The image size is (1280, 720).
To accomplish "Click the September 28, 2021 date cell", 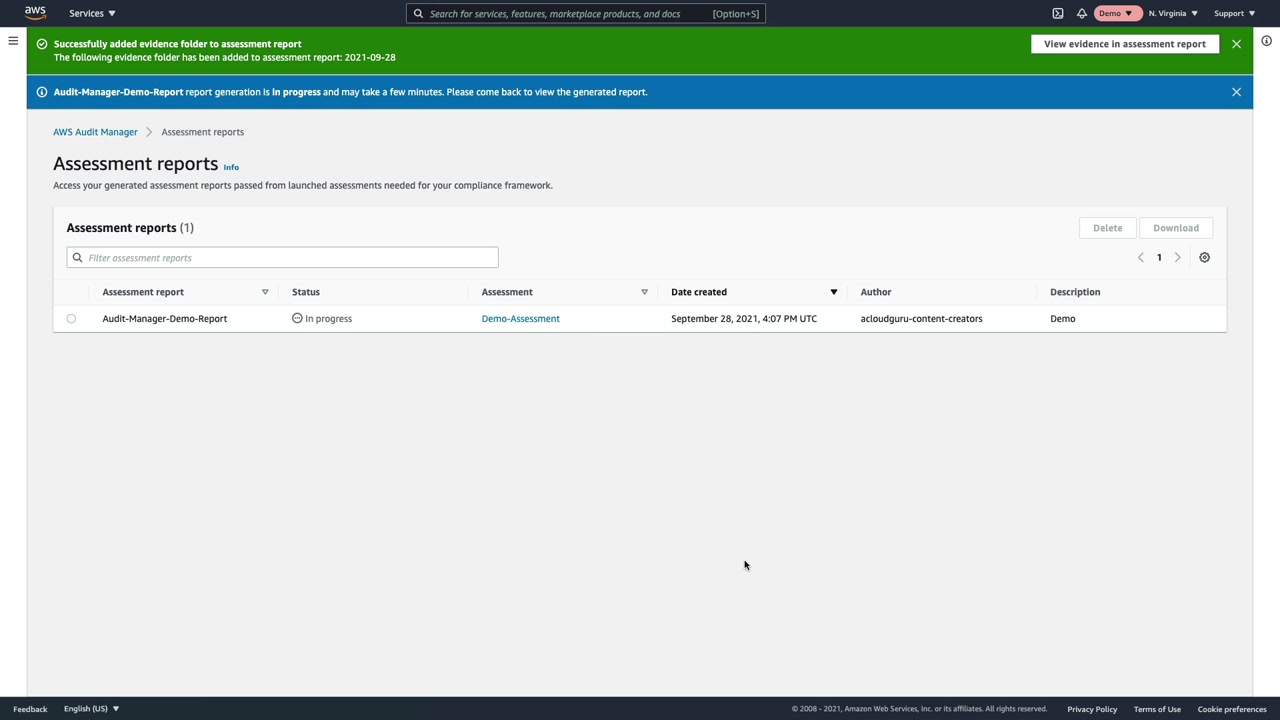I will coord(744,319).
